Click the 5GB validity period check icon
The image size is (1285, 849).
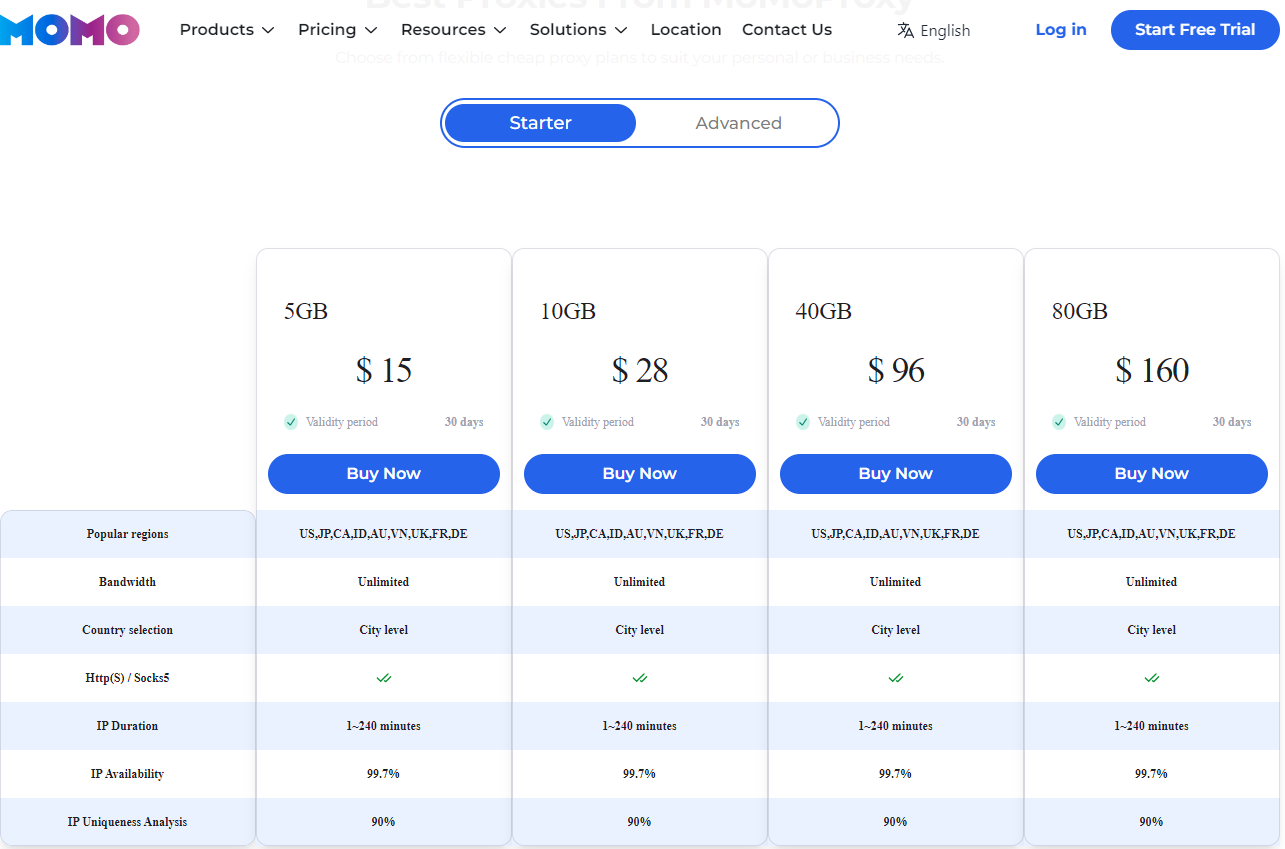[291, 422]
